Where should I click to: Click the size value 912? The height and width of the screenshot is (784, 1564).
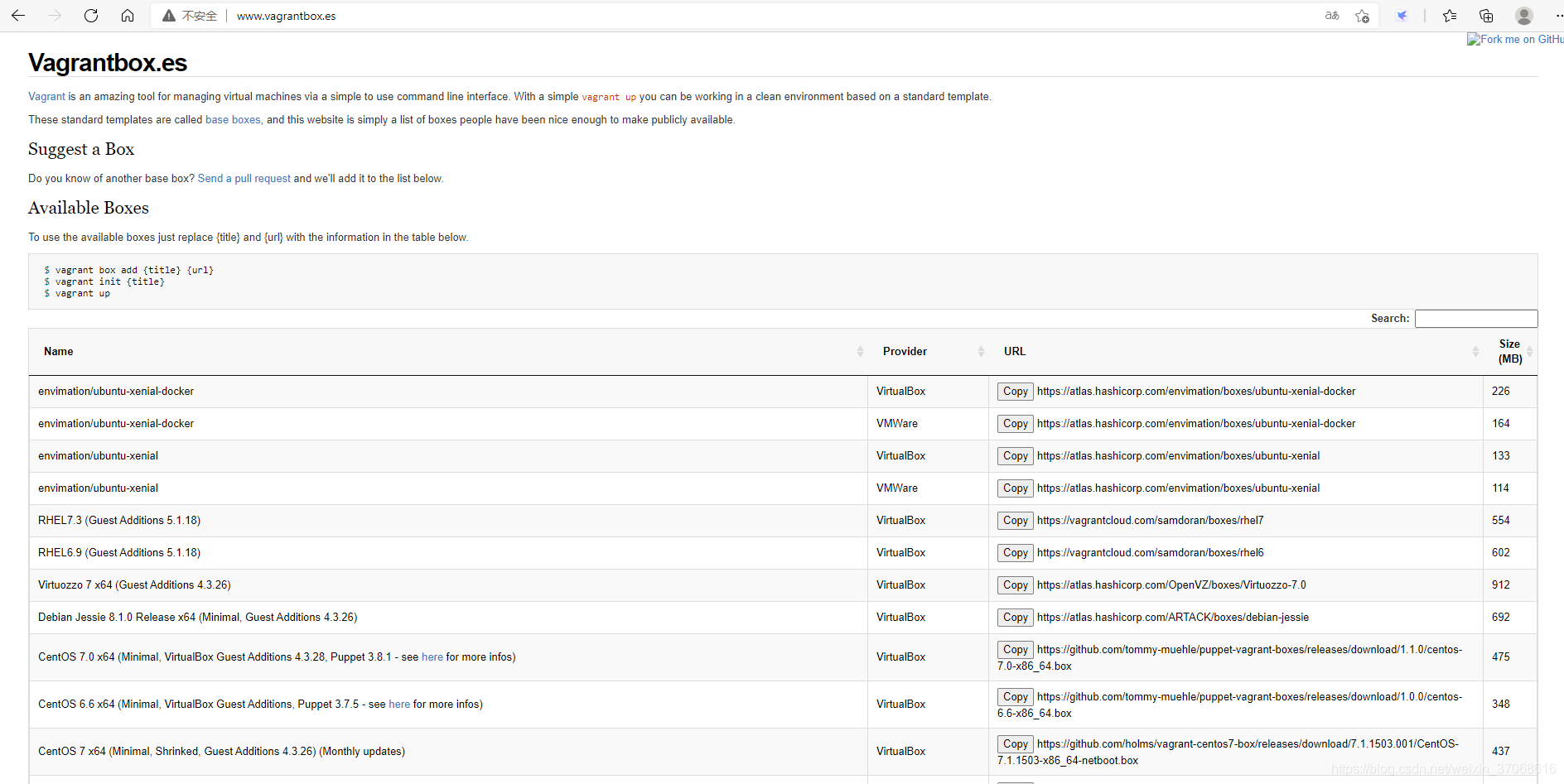click(1501, 585)
